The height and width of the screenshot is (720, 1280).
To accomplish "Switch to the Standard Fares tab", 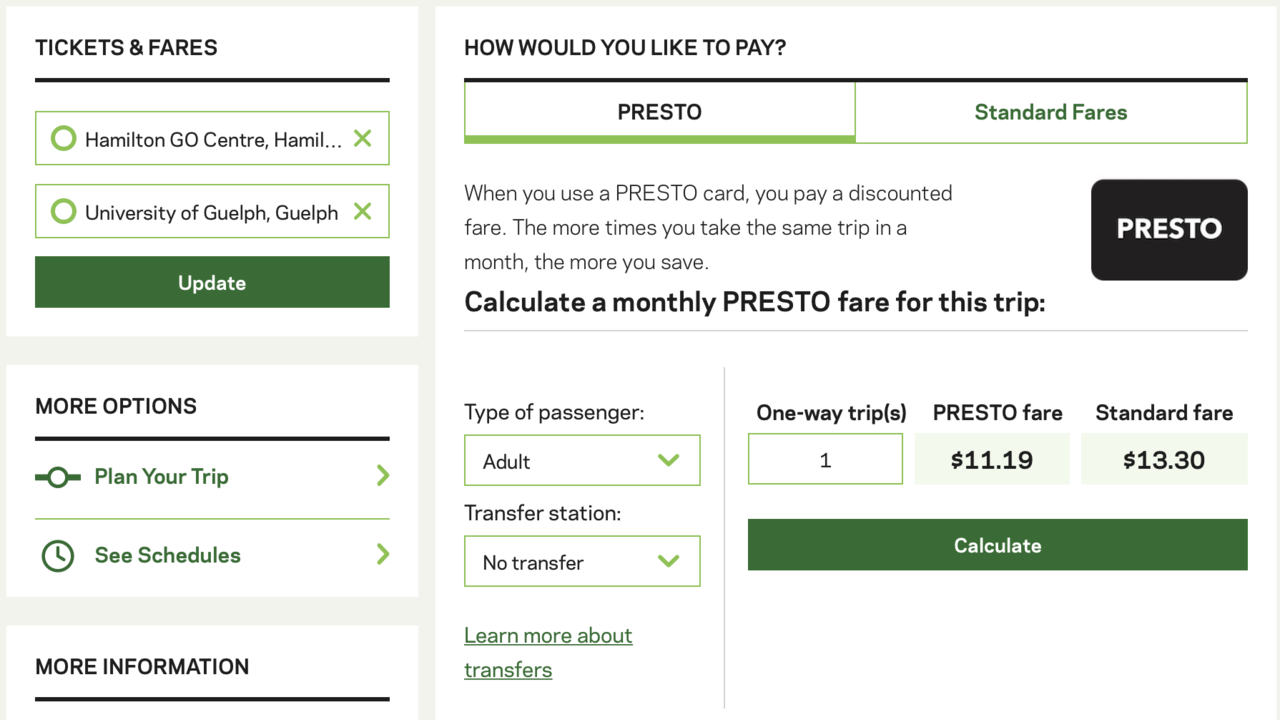I will [x=1050, y=112].
